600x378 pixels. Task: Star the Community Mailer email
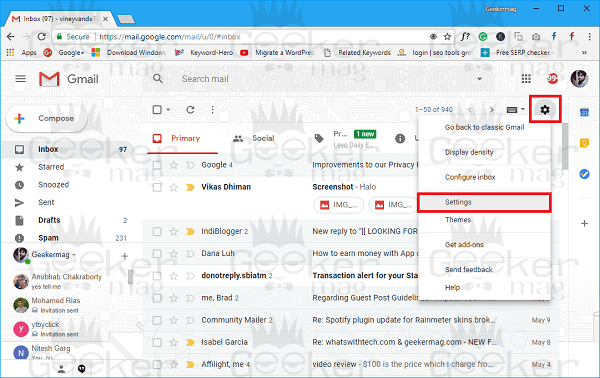[174, 320]
